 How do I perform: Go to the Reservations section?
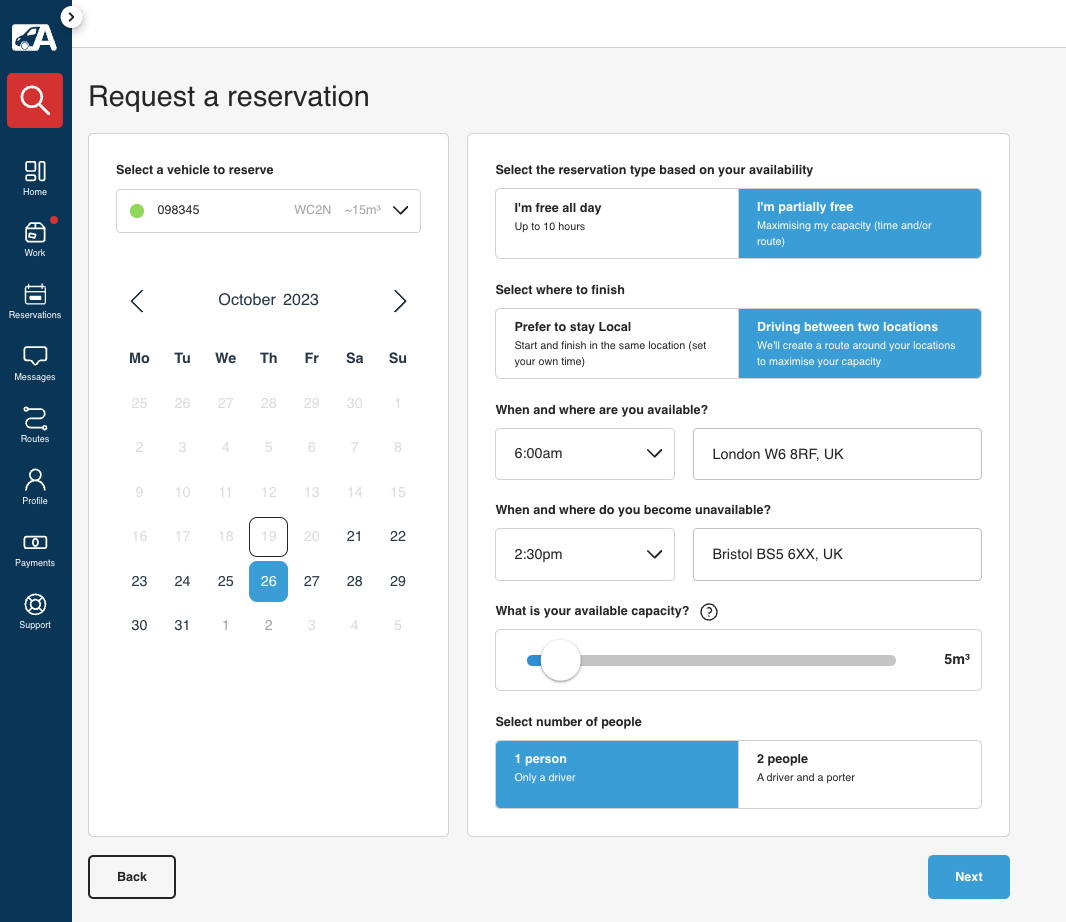tap(35, 298)
